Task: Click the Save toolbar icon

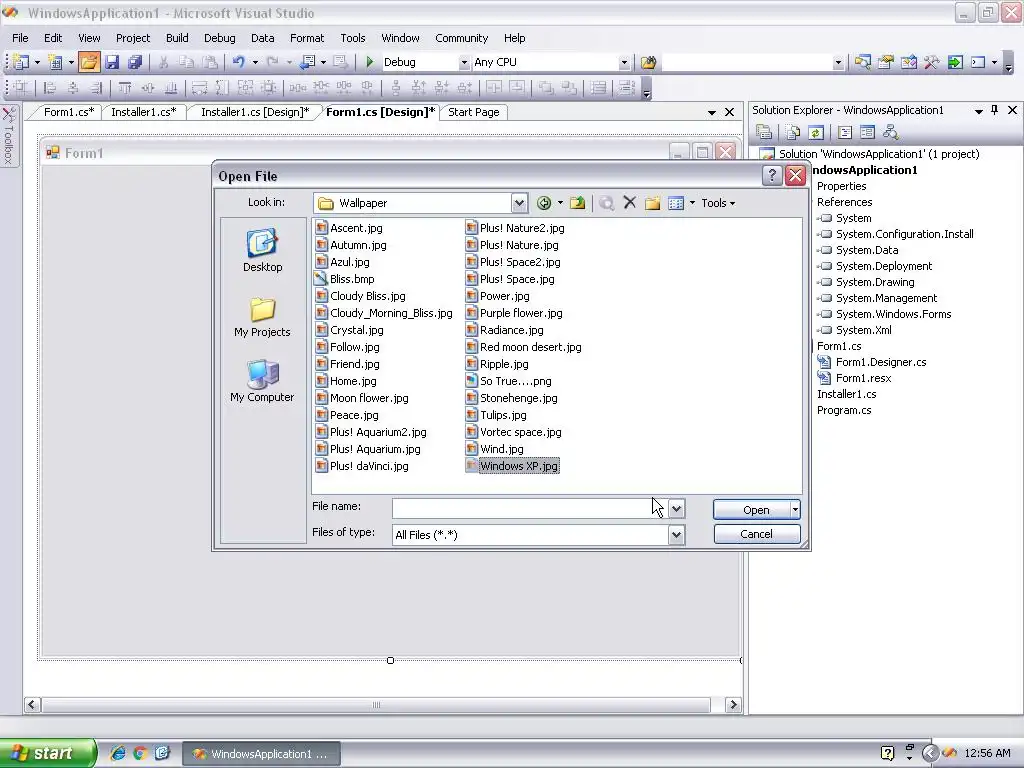Action: click(x=112, y=62)
